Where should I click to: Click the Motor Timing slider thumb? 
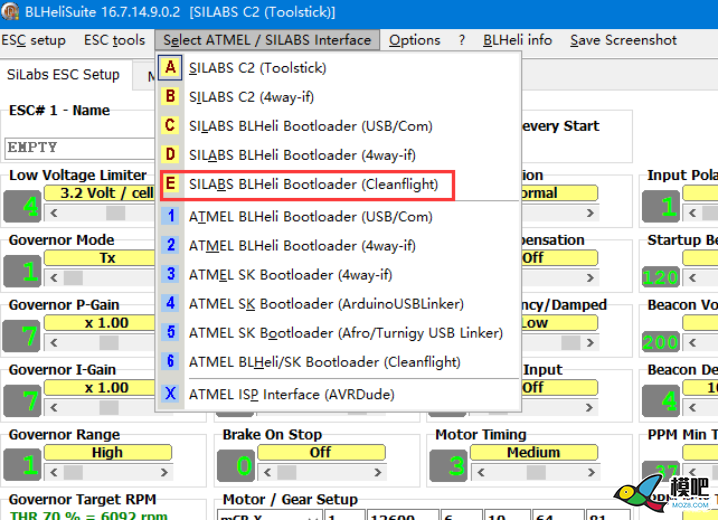pyautogui.click(x=536, y=472)
